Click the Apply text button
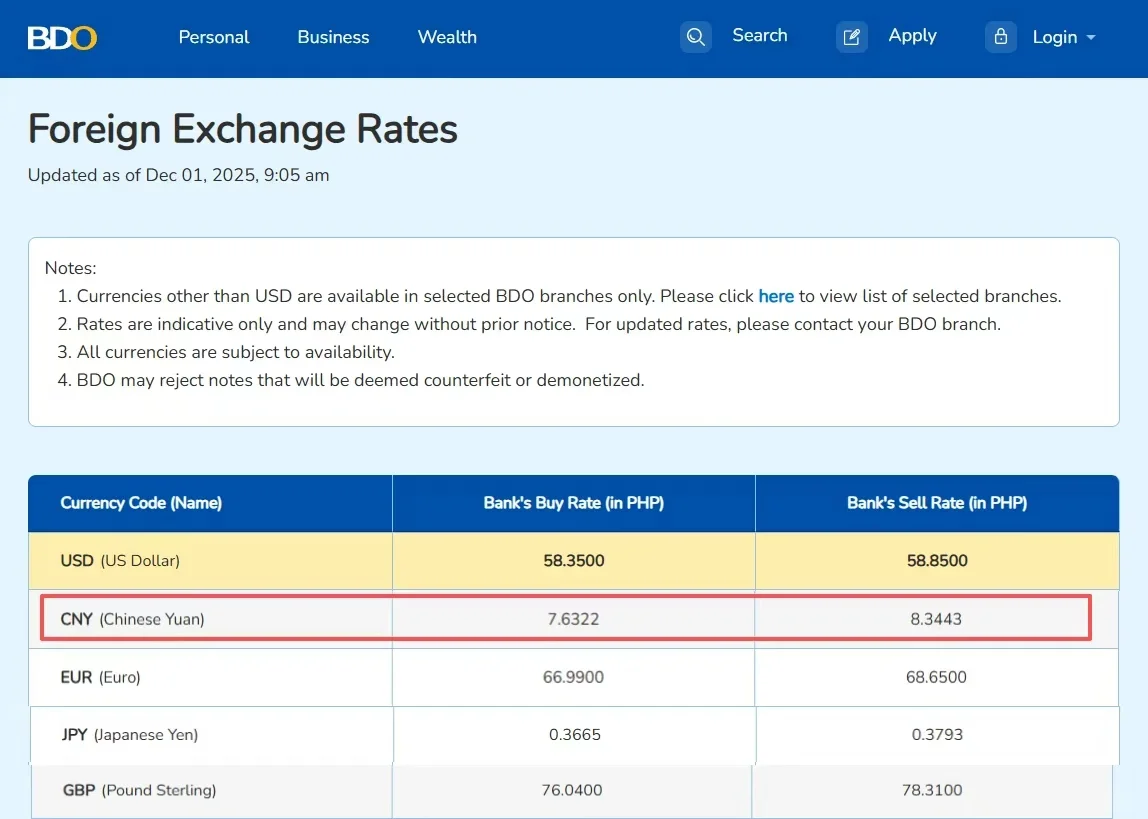Screen dimensions: 1148x819 [912, 36]
